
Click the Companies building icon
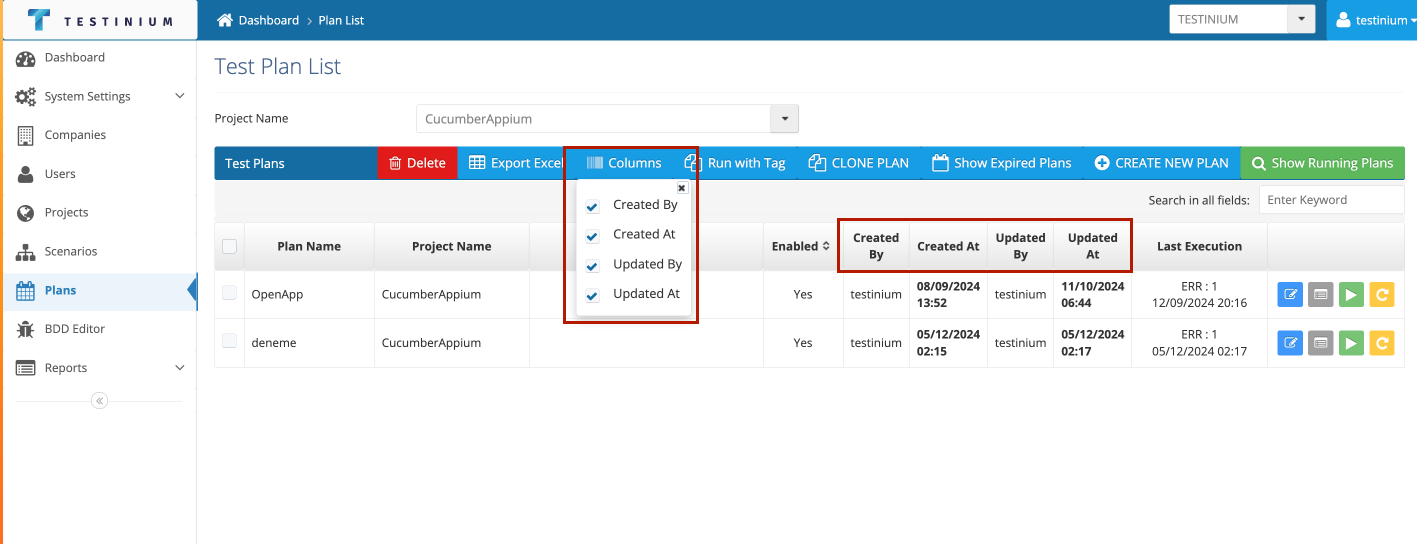(x=26, y=135)
